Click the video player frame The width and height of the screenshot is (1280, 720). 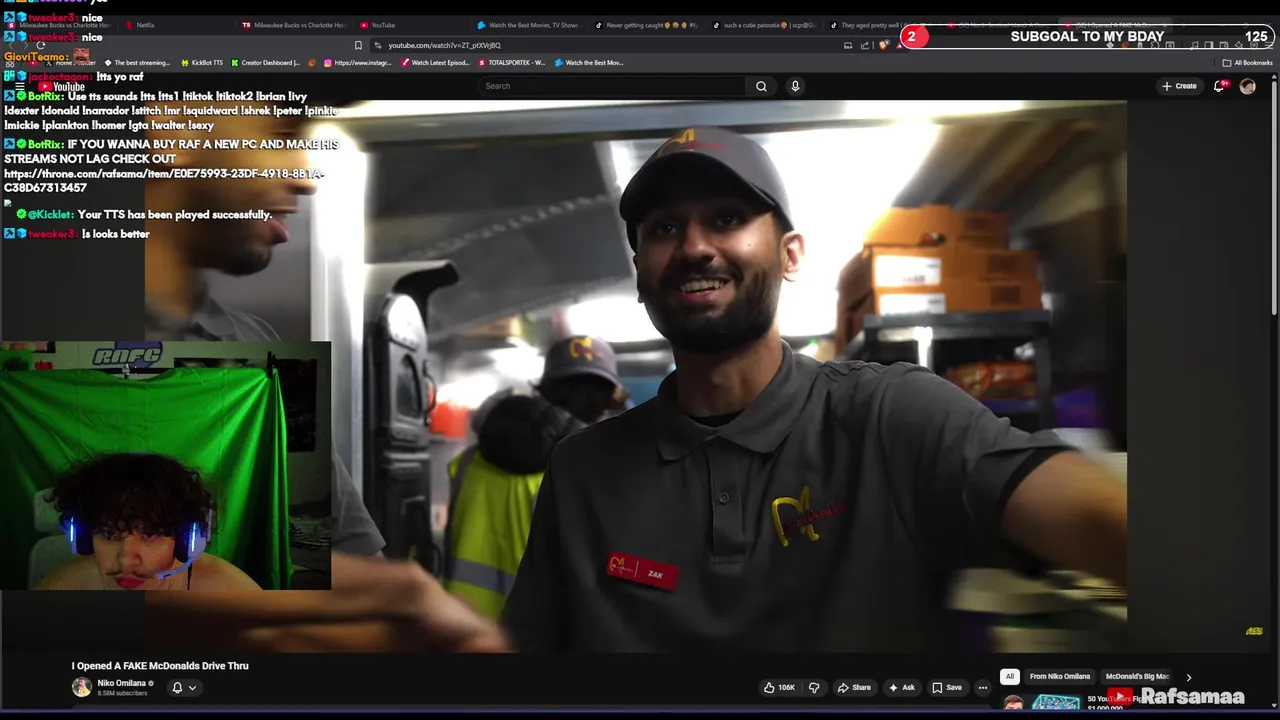coord(636,376)
